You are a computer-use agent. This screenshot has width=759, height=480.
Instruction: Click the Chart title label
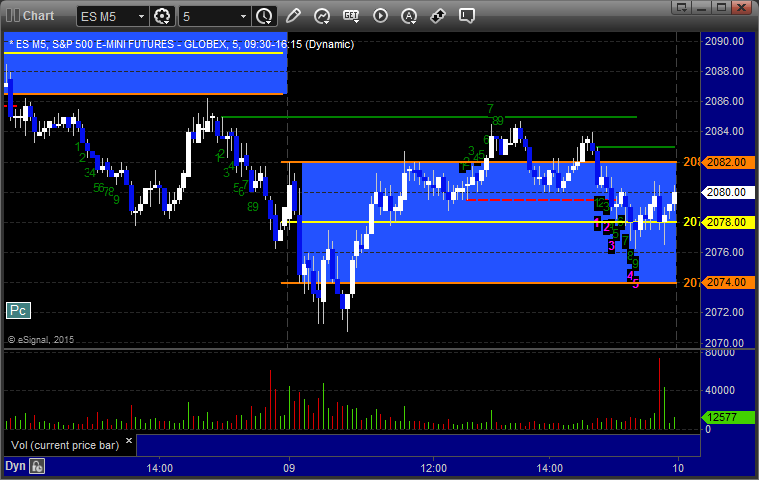(38, 16)
